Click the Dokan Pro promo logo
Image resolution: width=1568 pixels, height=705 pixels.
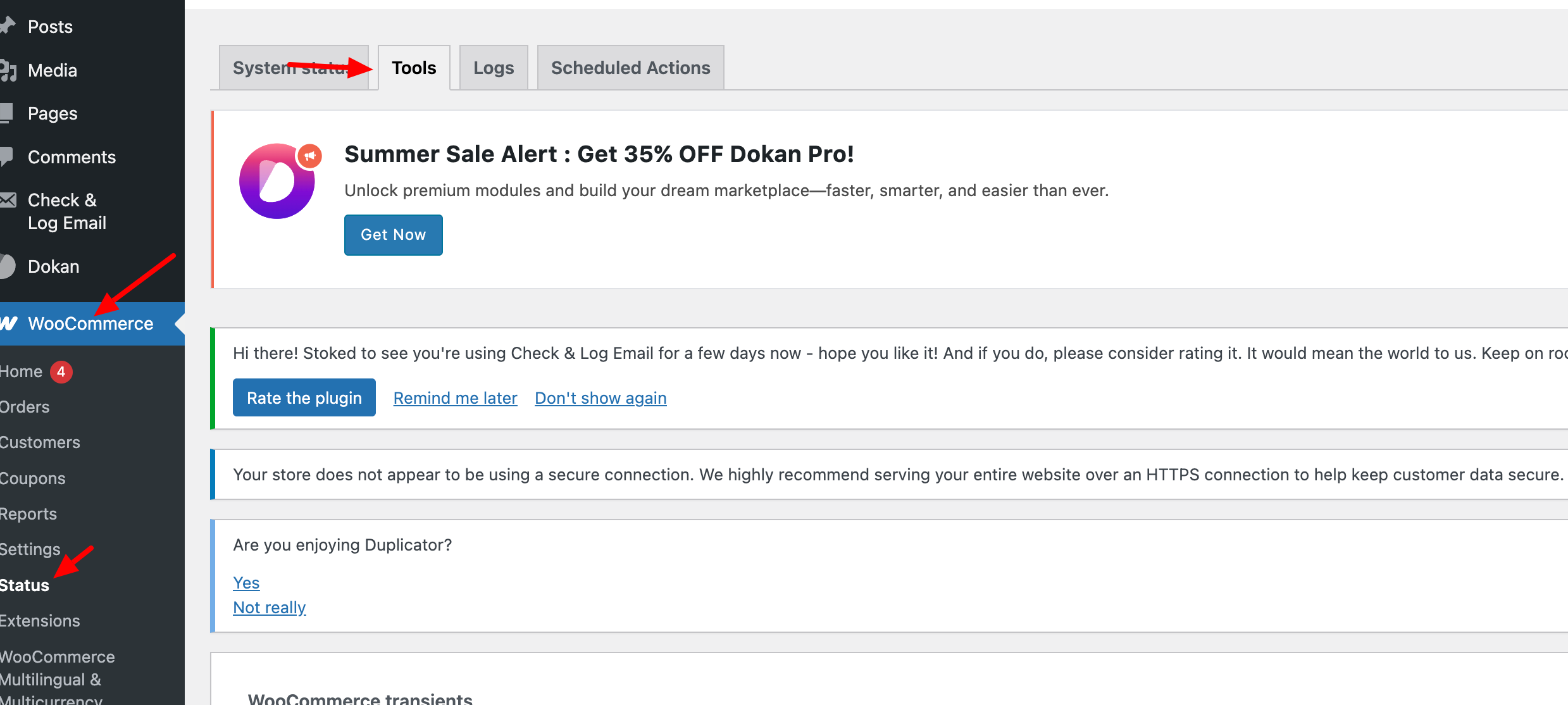point(277,181)
